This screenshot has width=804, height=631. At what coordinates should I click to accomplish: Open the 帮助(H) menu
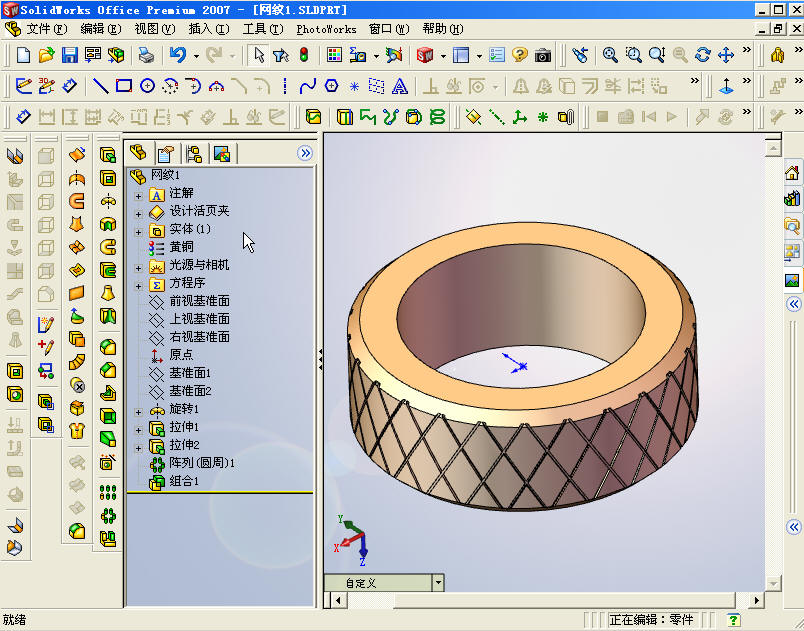click(443, 29)
